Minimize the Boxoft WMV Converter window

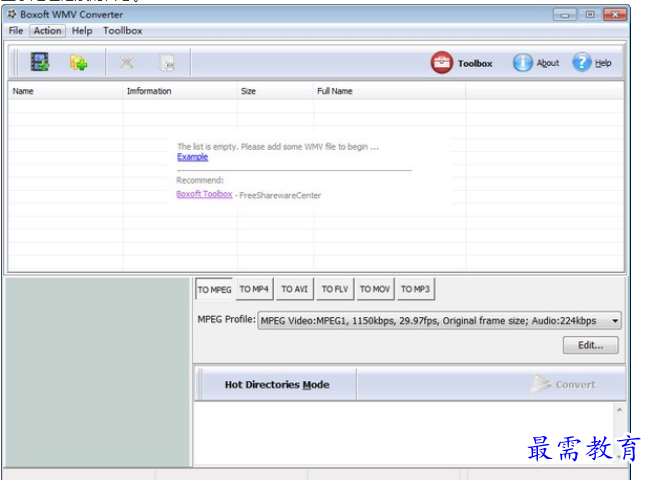click(565, 15)
